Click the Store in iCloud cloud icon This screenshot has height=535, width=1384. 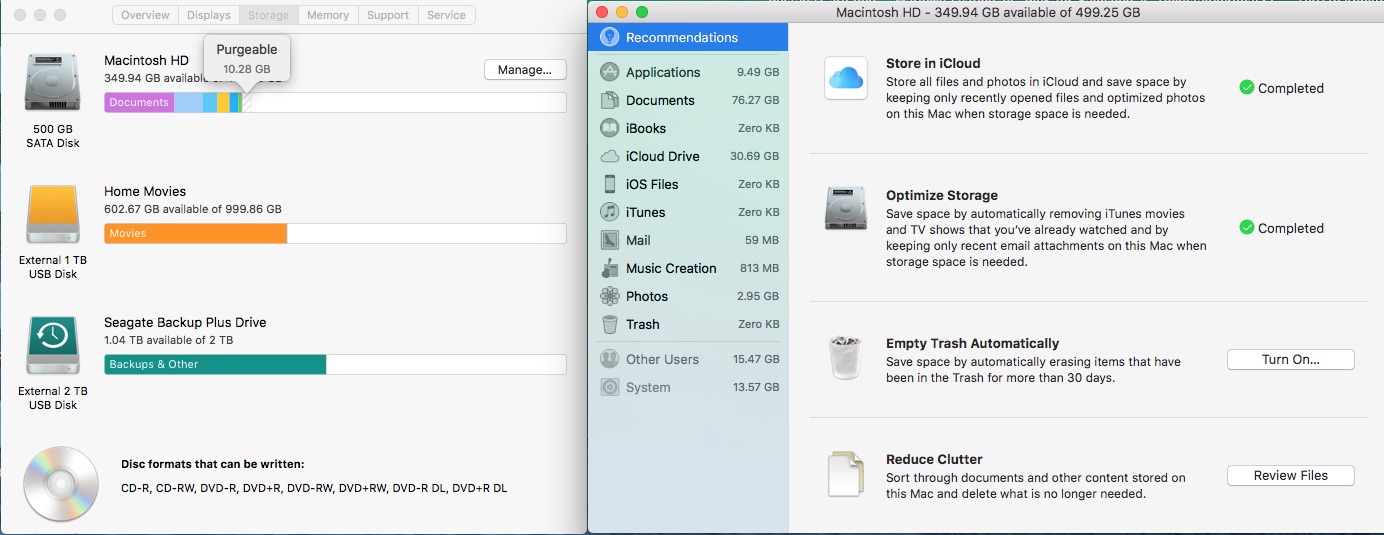846,78
